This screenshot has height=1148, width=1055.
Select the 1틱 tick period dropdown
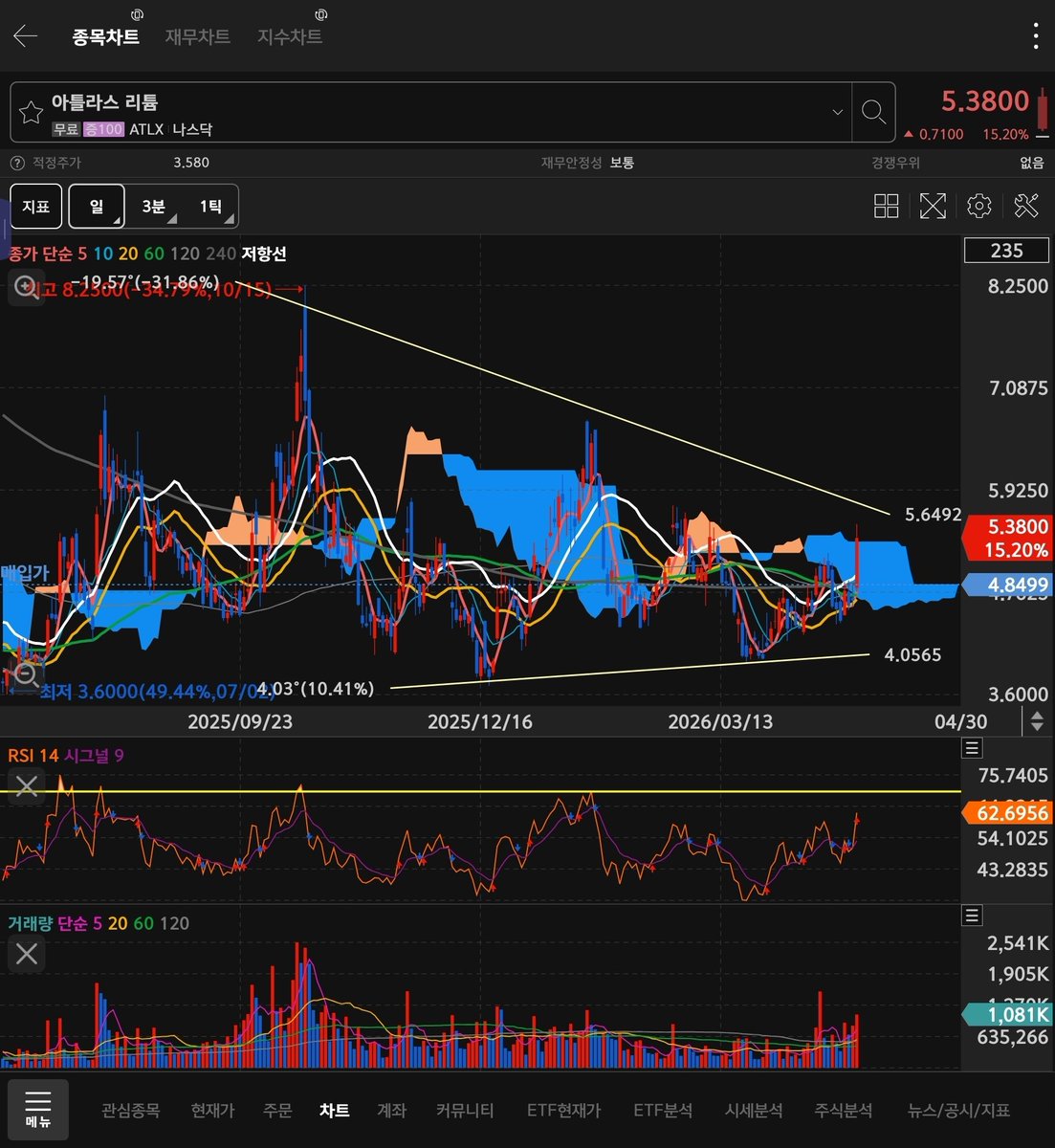tap(210, 206)
